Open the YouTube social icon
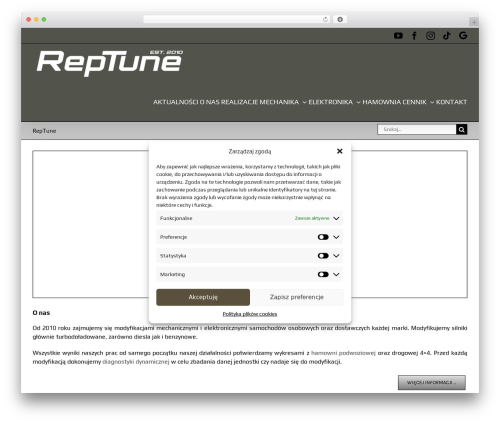 (x=398, y=36)
